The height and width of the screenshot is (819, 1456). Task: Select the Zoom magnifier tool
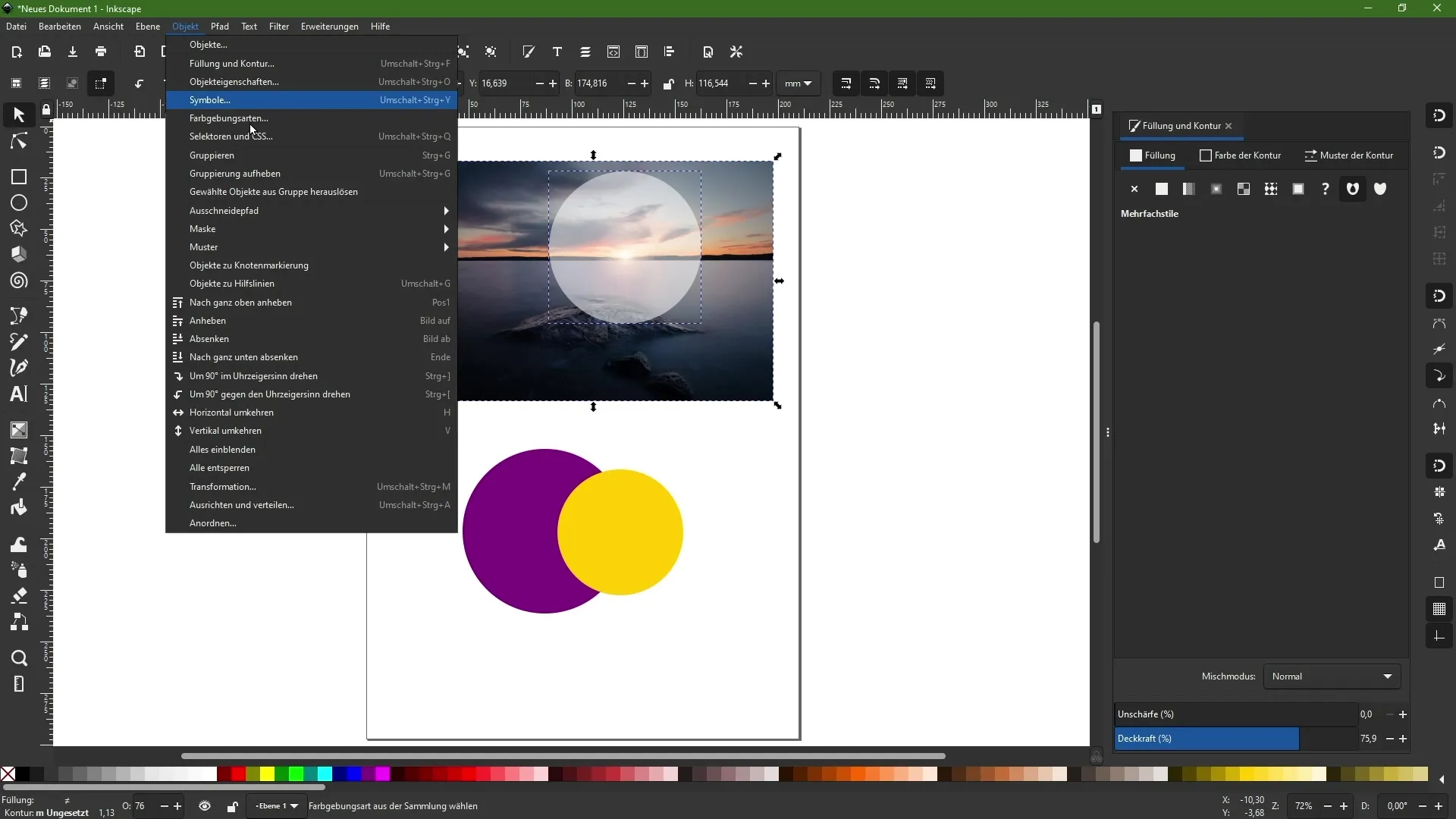[19, 658]
